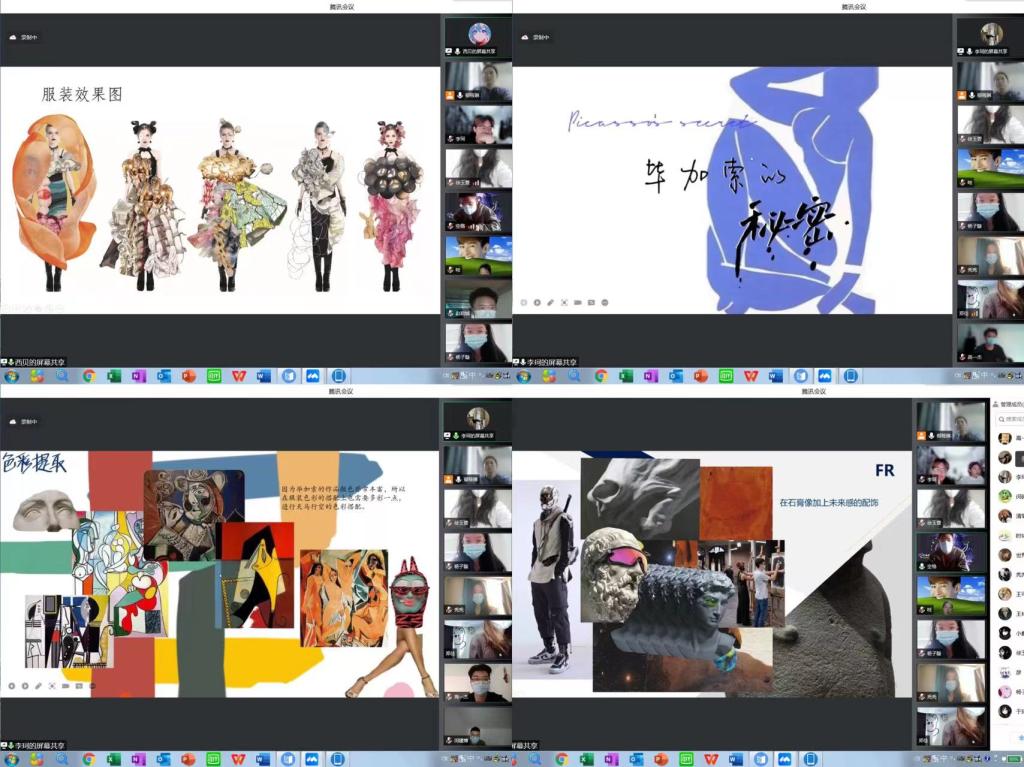This screenshot has height=767, width=1024.
Task: Select the pen tool on the 毕加索的秘密 slide
Action: pyautogui.click(x=551, y=302)
